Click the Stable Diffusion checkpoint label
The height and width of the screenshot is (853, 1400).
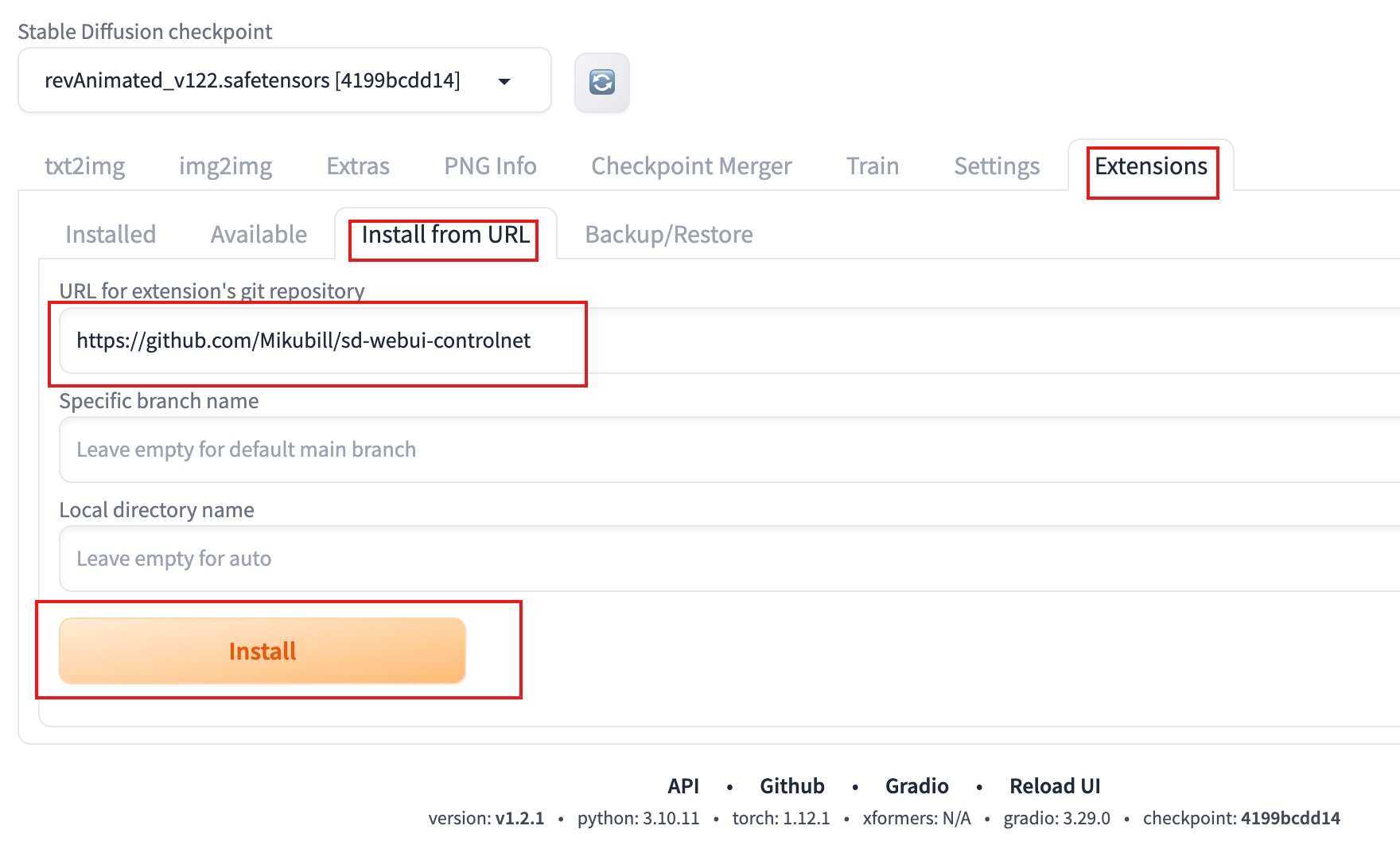coord(145,31)
